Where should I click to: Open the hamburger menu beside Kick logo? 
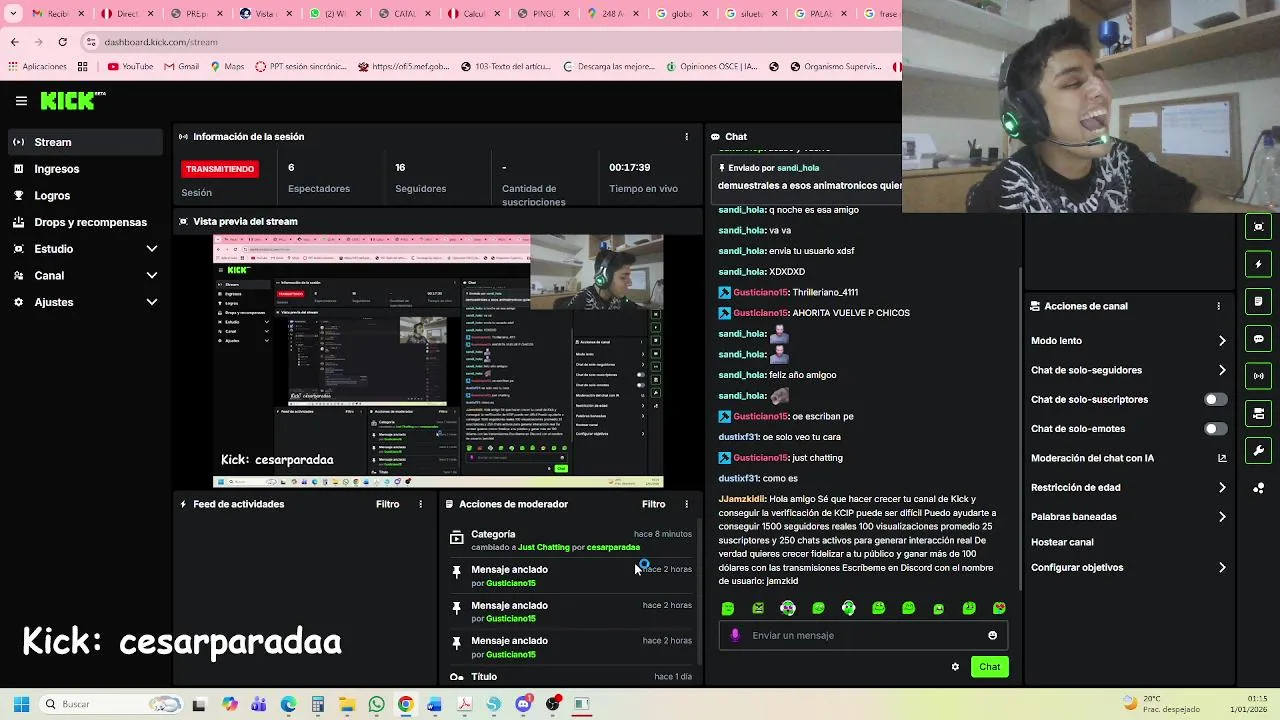tap(21, 101)
